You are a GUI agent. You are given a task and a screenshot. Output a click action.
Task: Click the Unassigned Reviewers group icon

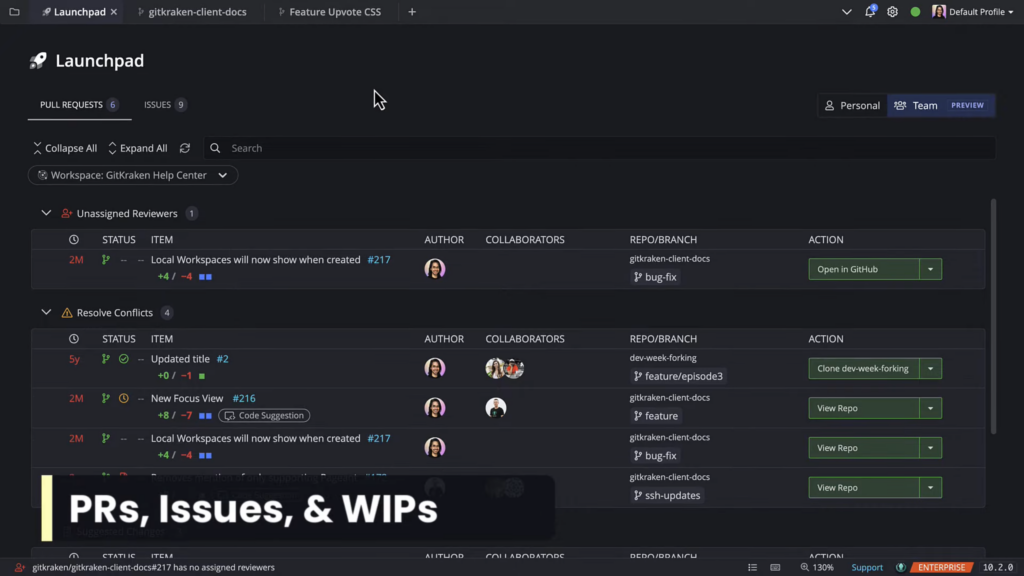pos(67,214)
